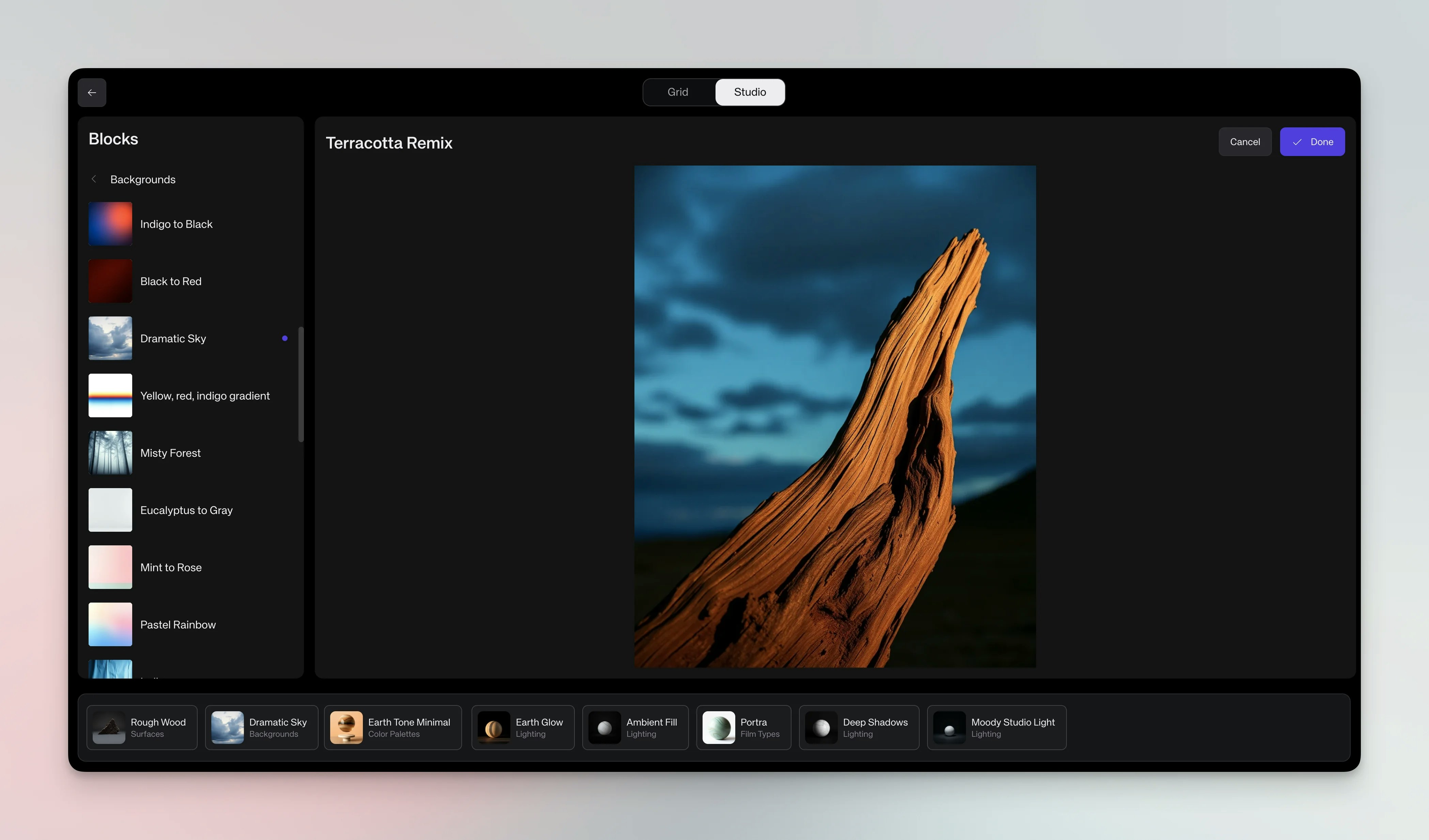Click the Moody Studio Light icon
This screenshot has height=840, width=1429.
click(x=949, y=727)
